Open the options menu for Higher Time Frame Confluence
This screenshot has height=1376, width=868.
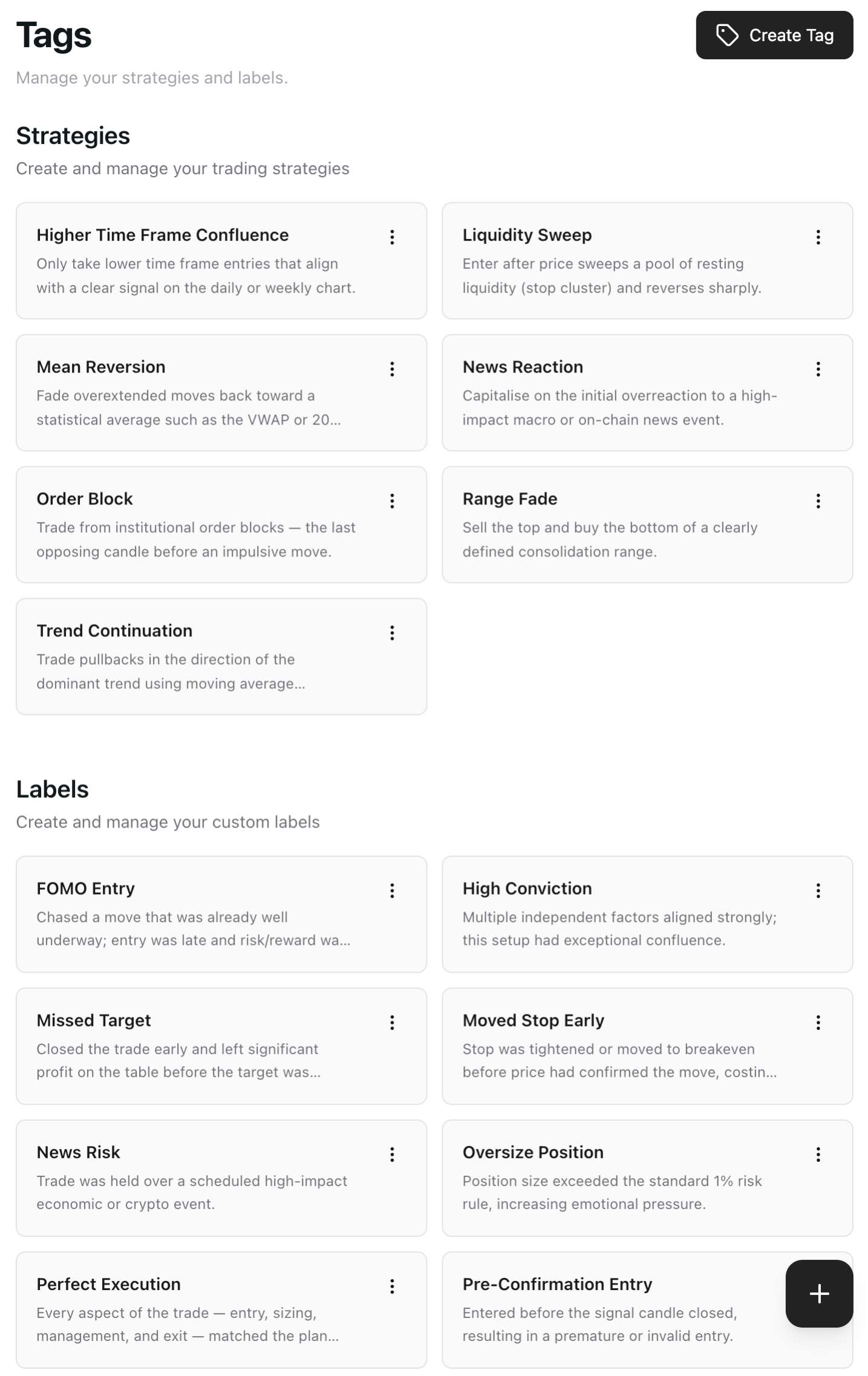[x=392, y=237]
